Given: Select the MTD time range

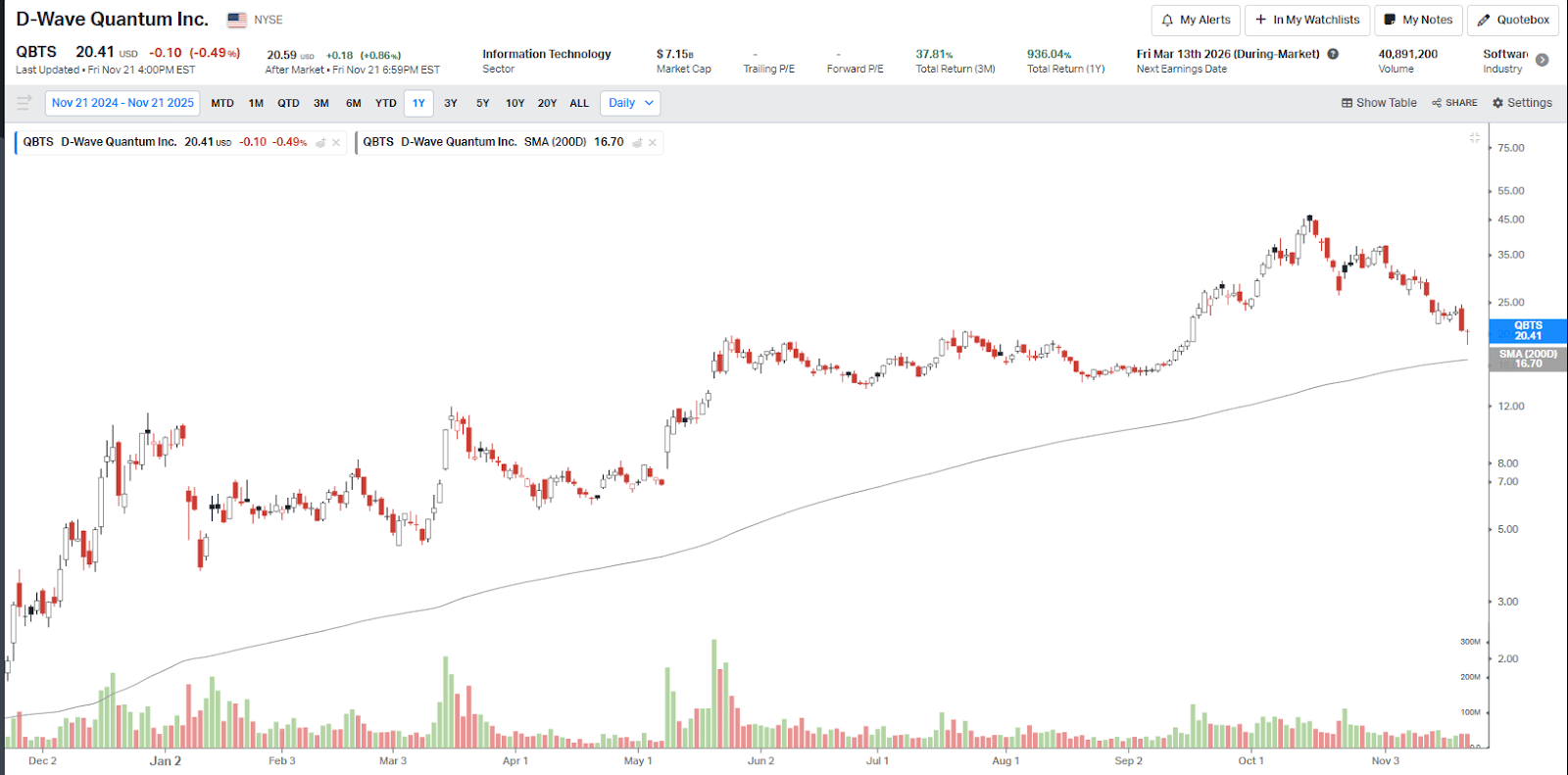Looking at the screenshot, I should click(222, 103).
